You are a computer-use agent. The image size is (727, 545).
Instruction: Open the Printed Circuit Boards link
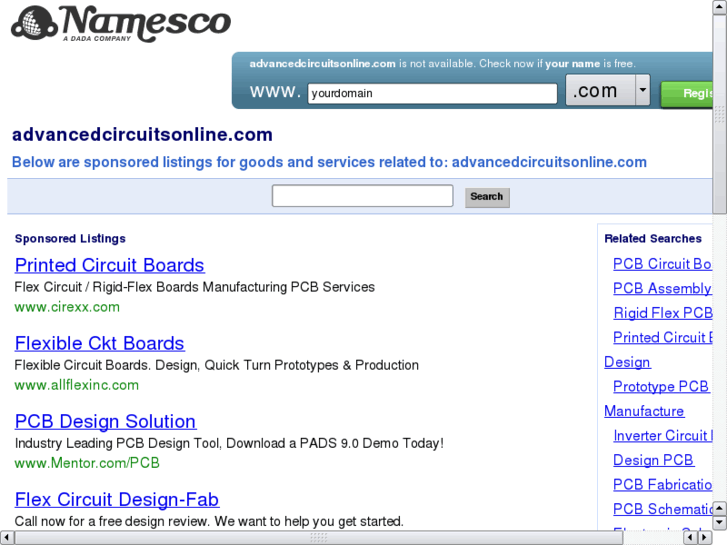[x=109, y=265]
